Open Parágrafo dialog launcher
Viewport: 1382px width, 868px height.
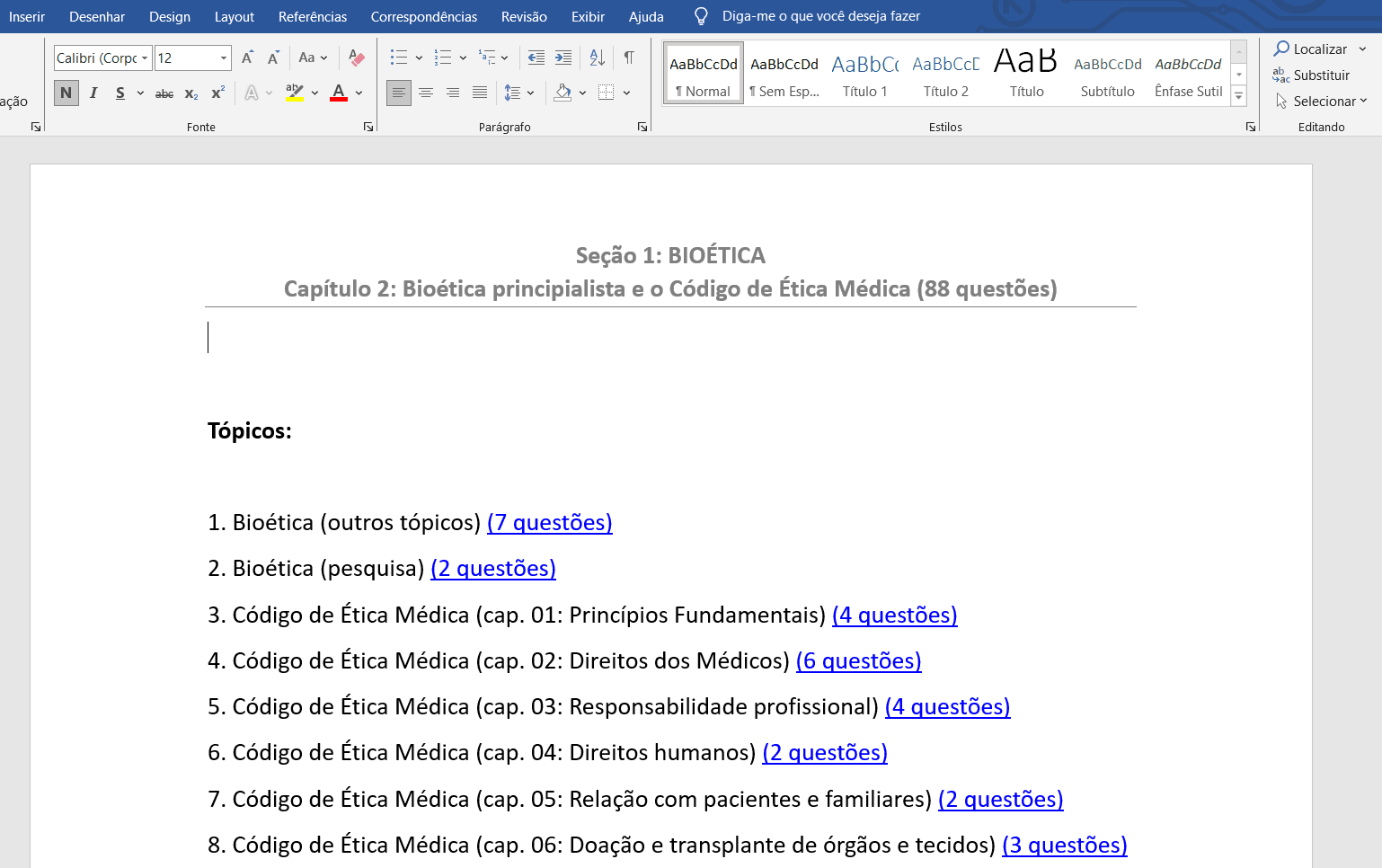coord(642,128)
